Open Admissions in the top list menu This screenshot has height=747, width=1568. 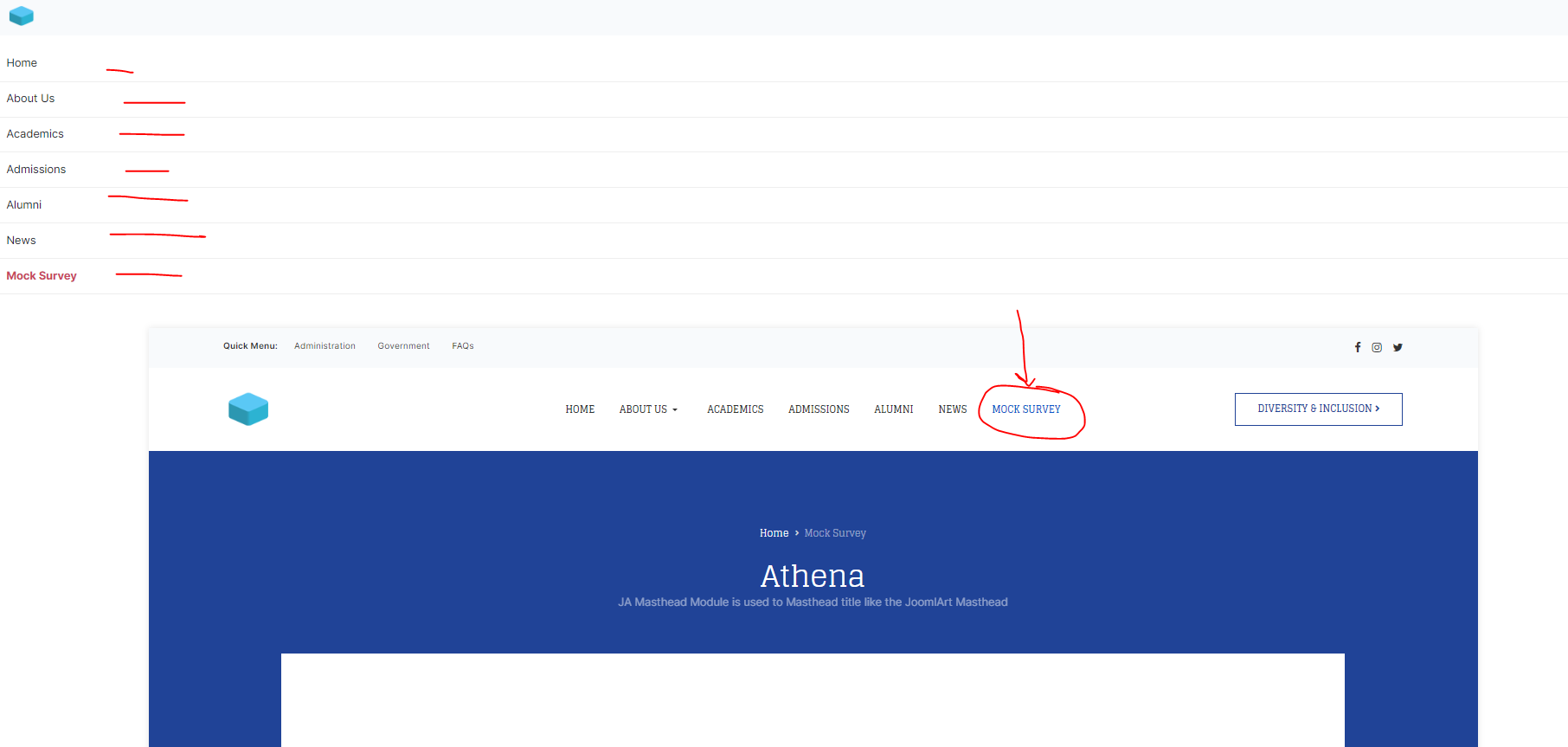(x=36, y=170)
